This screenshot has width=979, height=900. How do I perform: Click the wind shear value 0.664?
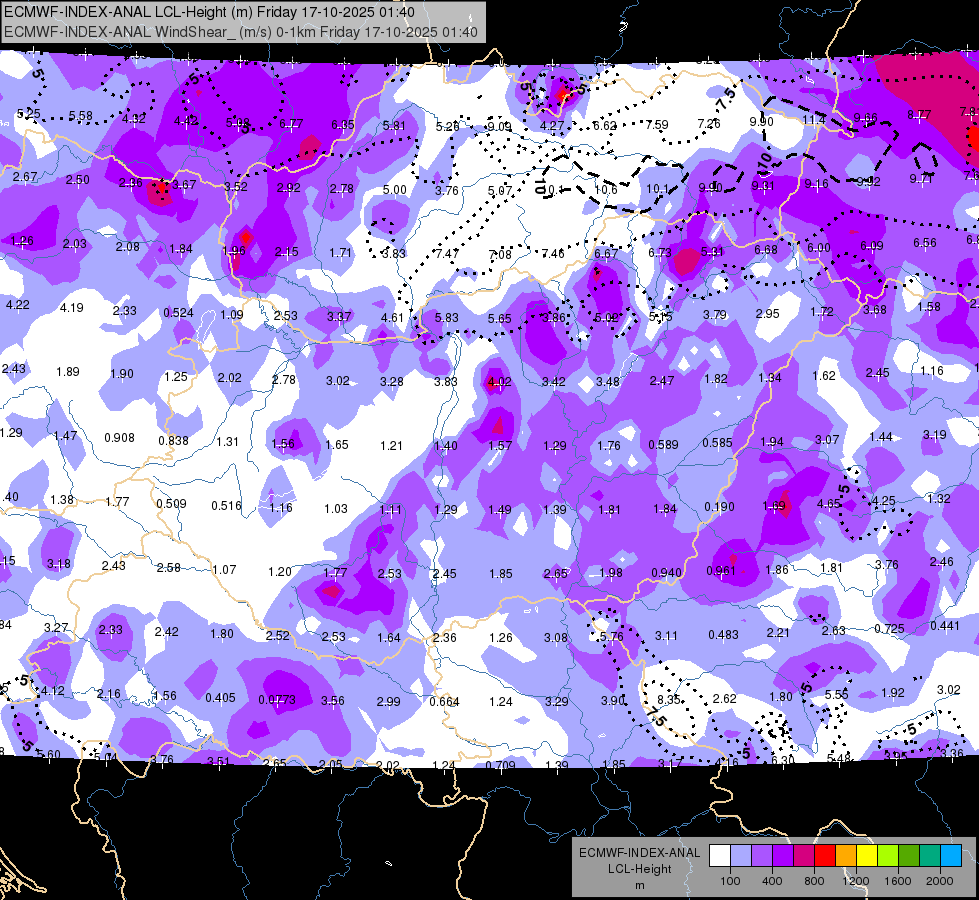445,701
